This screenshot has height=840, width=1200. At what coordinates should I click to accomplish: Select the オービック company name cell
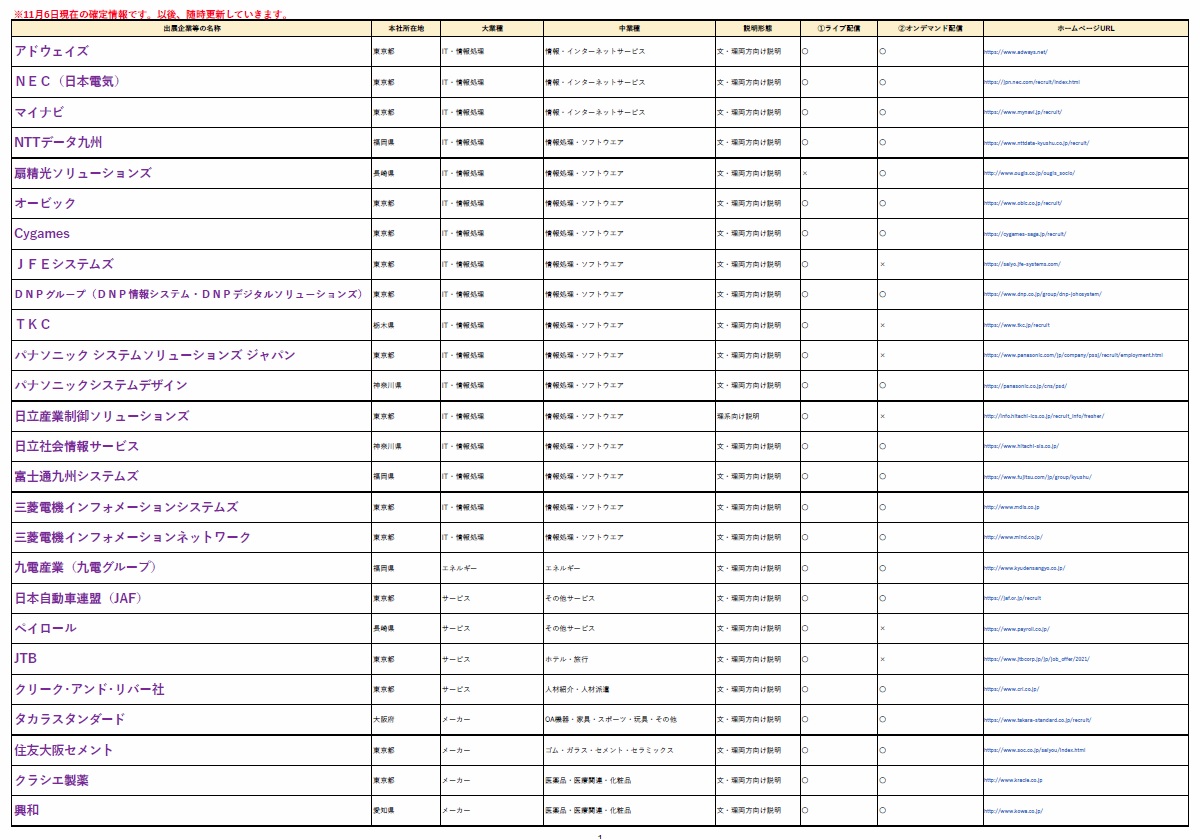[x=192, y=203]
